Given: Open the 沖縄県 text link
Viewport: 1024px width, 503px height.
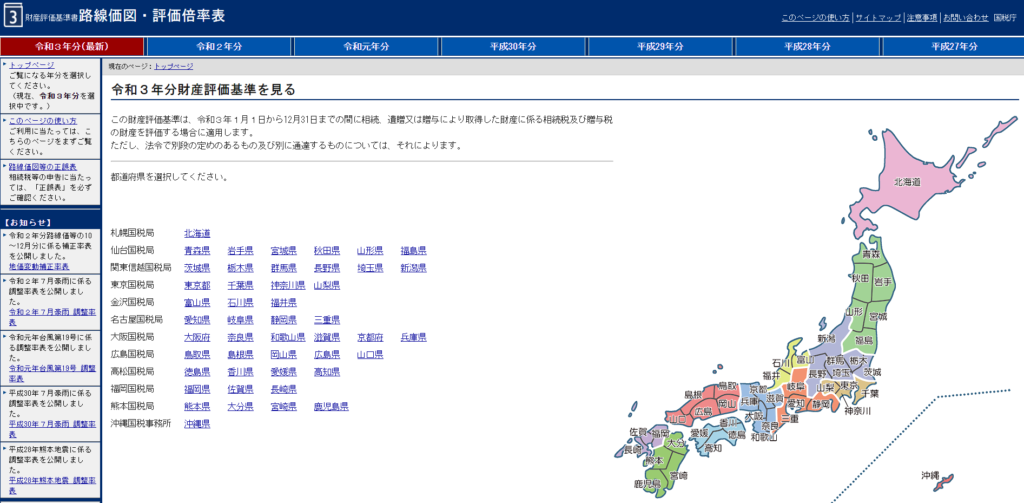Looking at the screenshot, I should point(197,424).
